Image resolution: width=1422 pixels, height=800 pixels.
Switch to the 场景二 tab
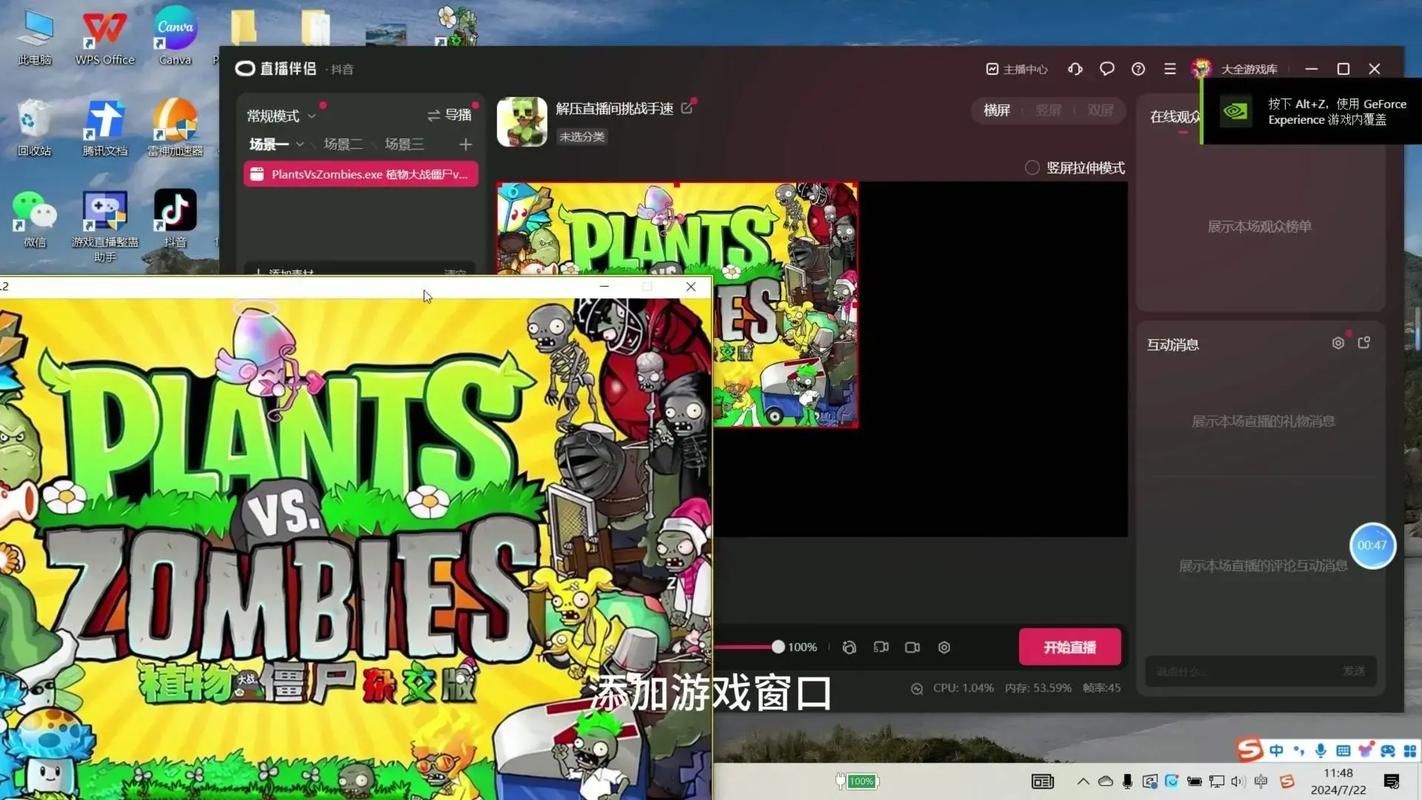(343, 144)
